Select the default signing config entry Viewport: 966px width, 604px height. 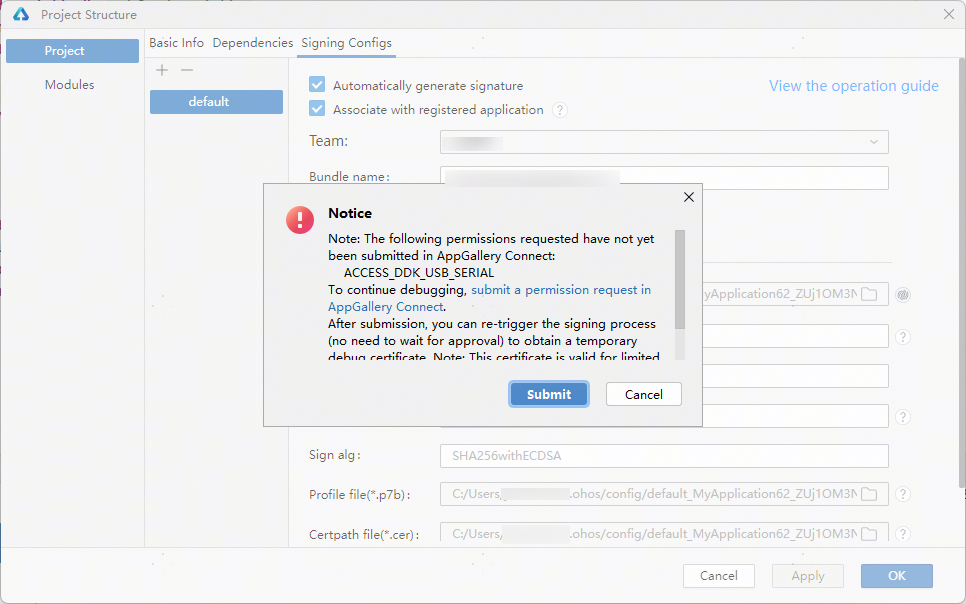click(x=216, y=102)
